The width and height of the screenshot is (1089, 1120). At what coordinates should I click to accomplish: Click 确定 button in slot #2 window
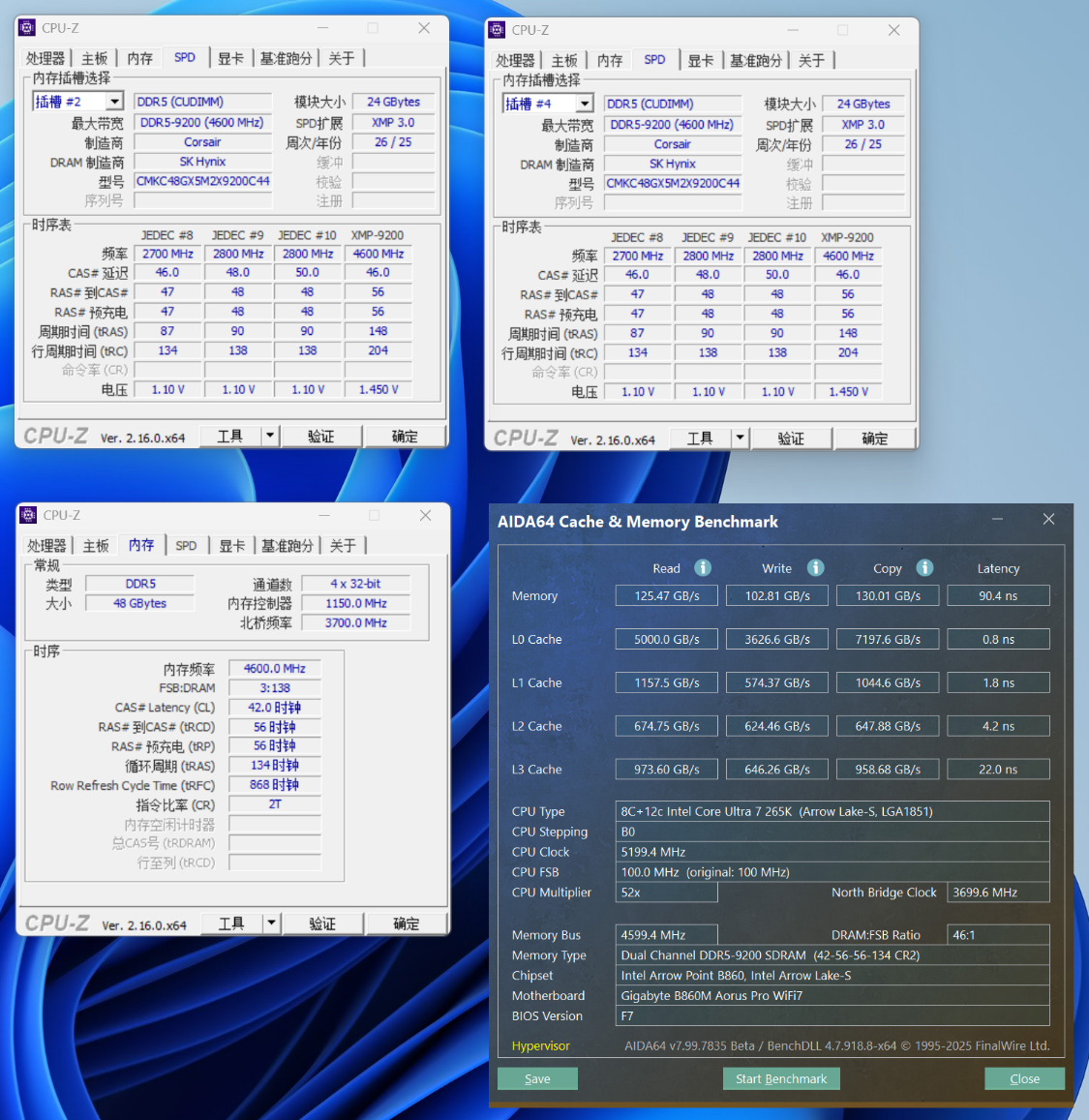pos(405,436)
